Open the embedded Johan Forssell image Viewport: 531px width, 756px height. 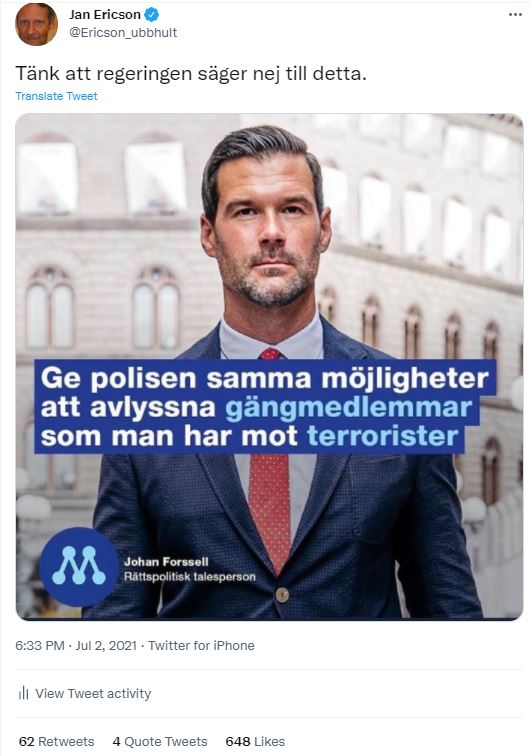click(x=269, y=366)
